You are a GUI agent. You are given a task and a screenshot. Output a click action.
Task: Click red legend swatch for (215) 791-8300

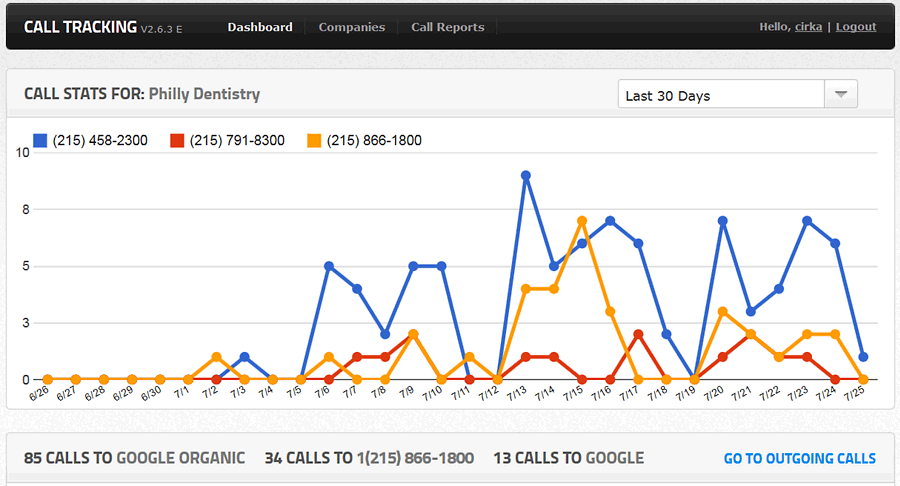tap(177, 141)
